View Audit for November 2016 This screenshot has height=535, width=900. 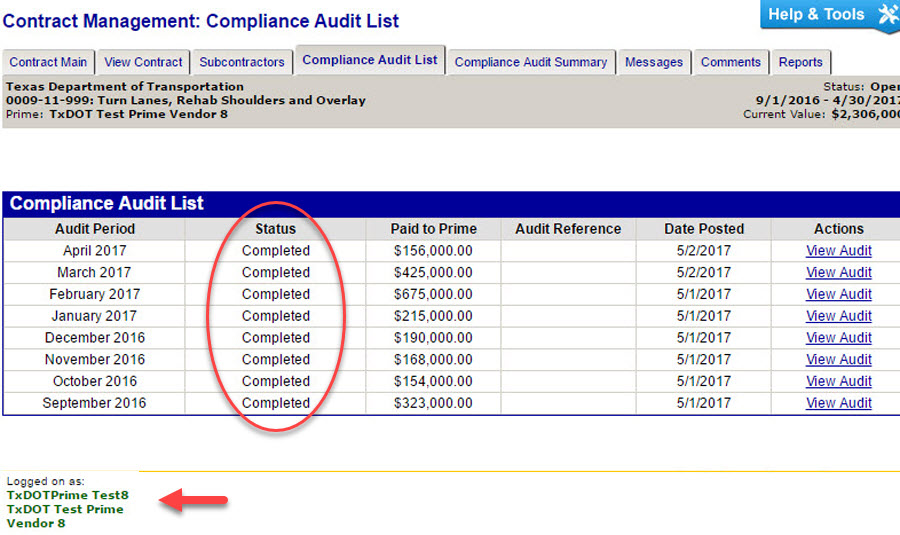coord(838,360)
